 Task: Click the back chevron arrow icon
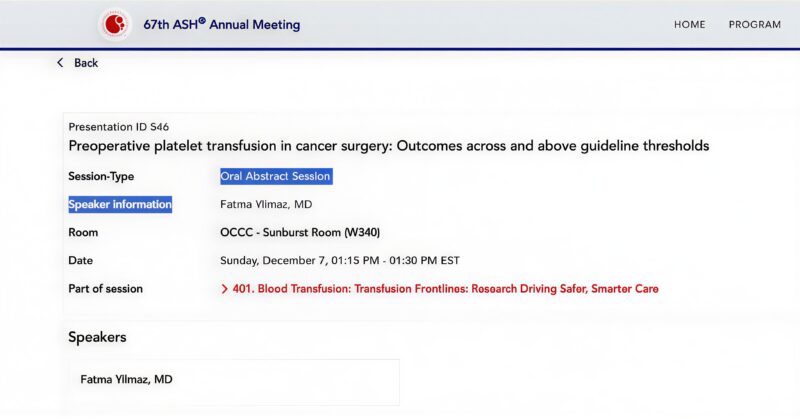(x=60, y=63)
